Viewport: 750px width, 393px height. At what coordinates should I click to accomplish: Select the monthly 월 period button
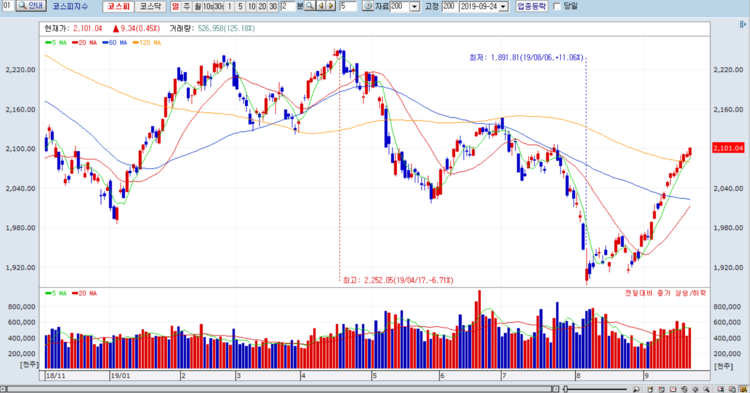point(197,6)
